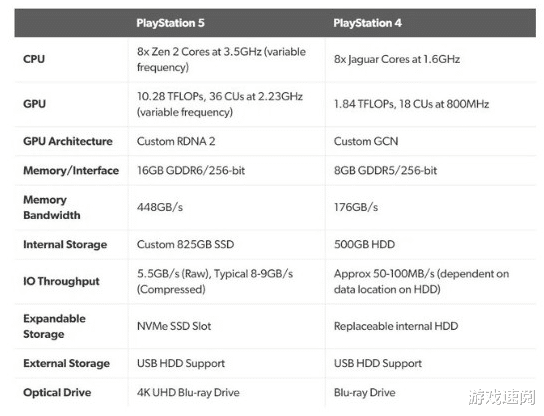Select the '176GB/s' bandwidth value
The width and height of the screenshot is (544, 416).
tap(356, 207)
